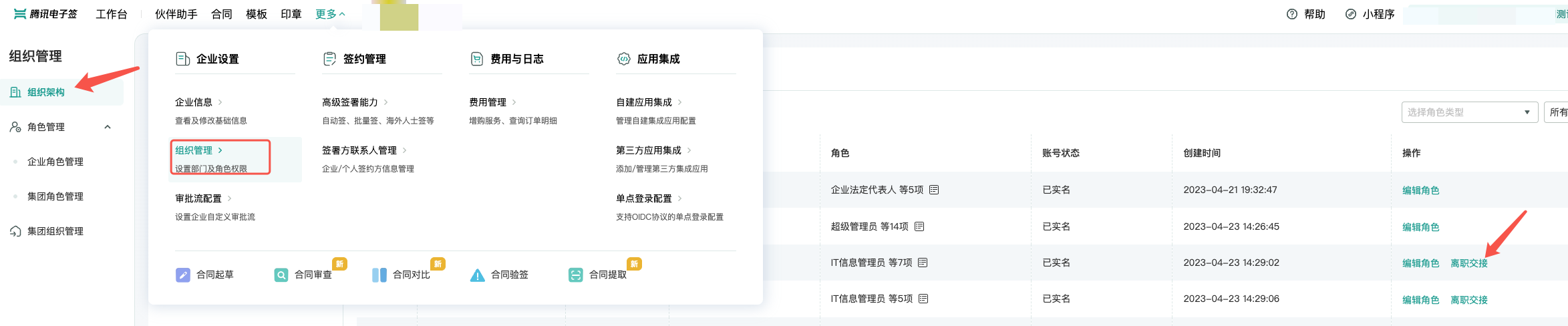
Task: Collapse the 角色管理 sidebar section
Action: tap(108, 127)
